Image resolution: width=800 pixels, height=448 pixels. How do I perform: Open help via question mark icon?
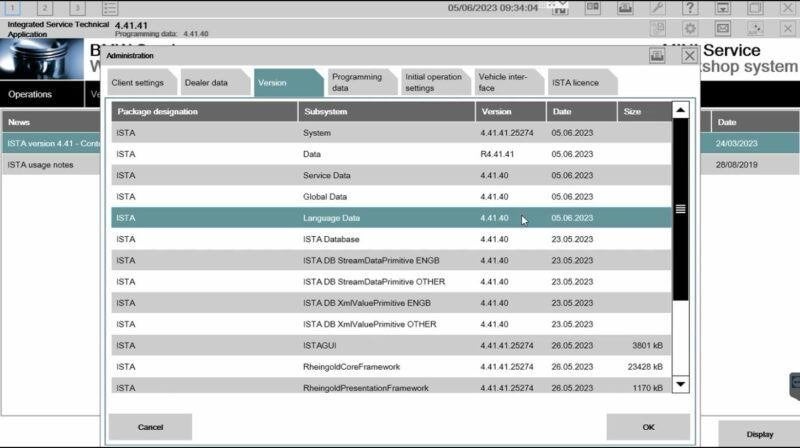(x=690, y=8)
